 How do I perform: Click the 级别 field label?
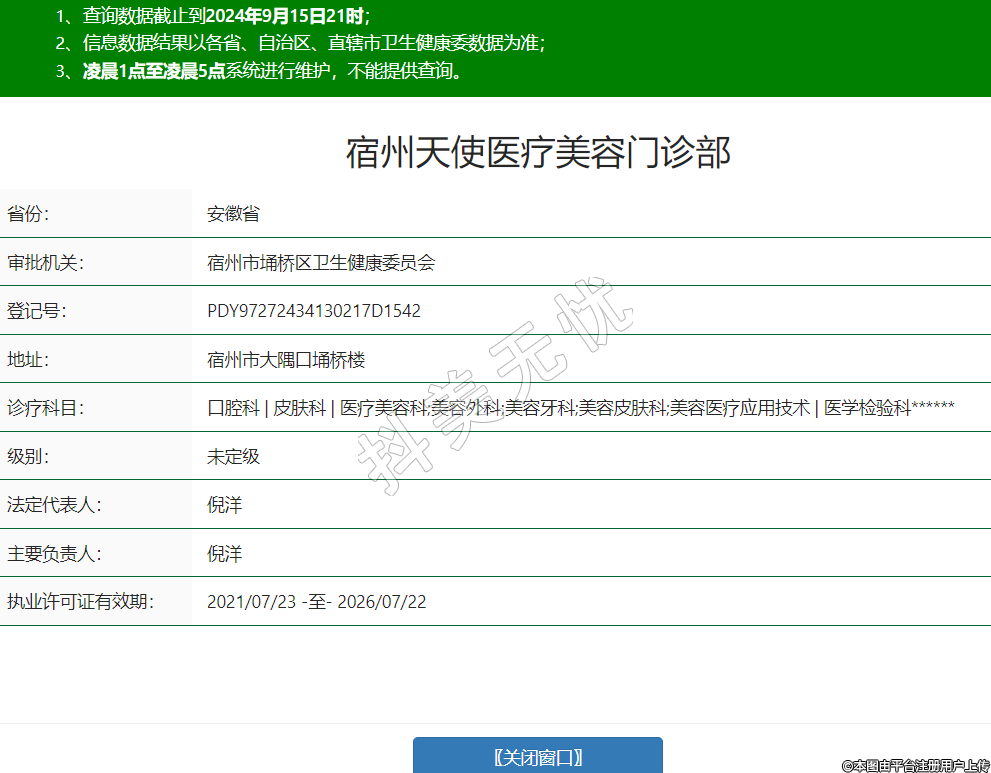[x=28, y=456]
